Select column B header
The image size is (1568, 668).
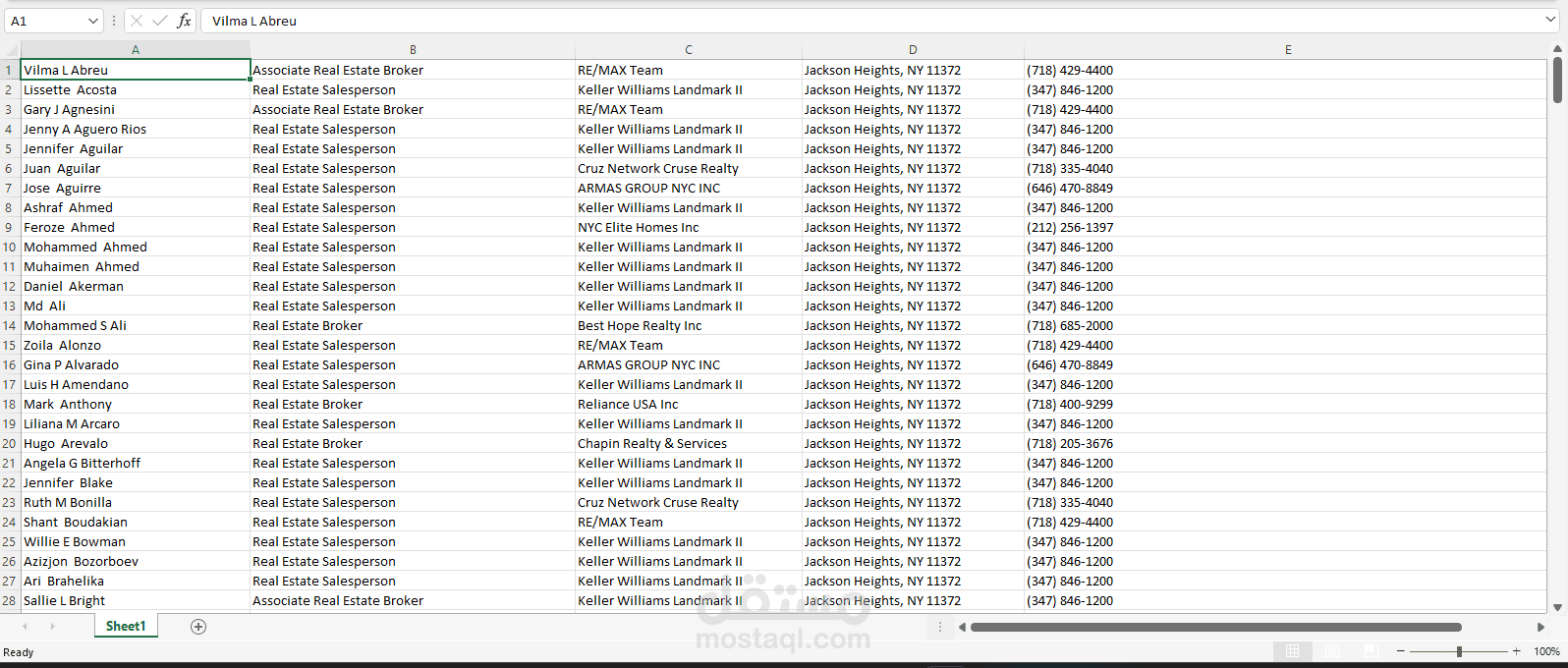pyautogui.click(x=413, y=50)
